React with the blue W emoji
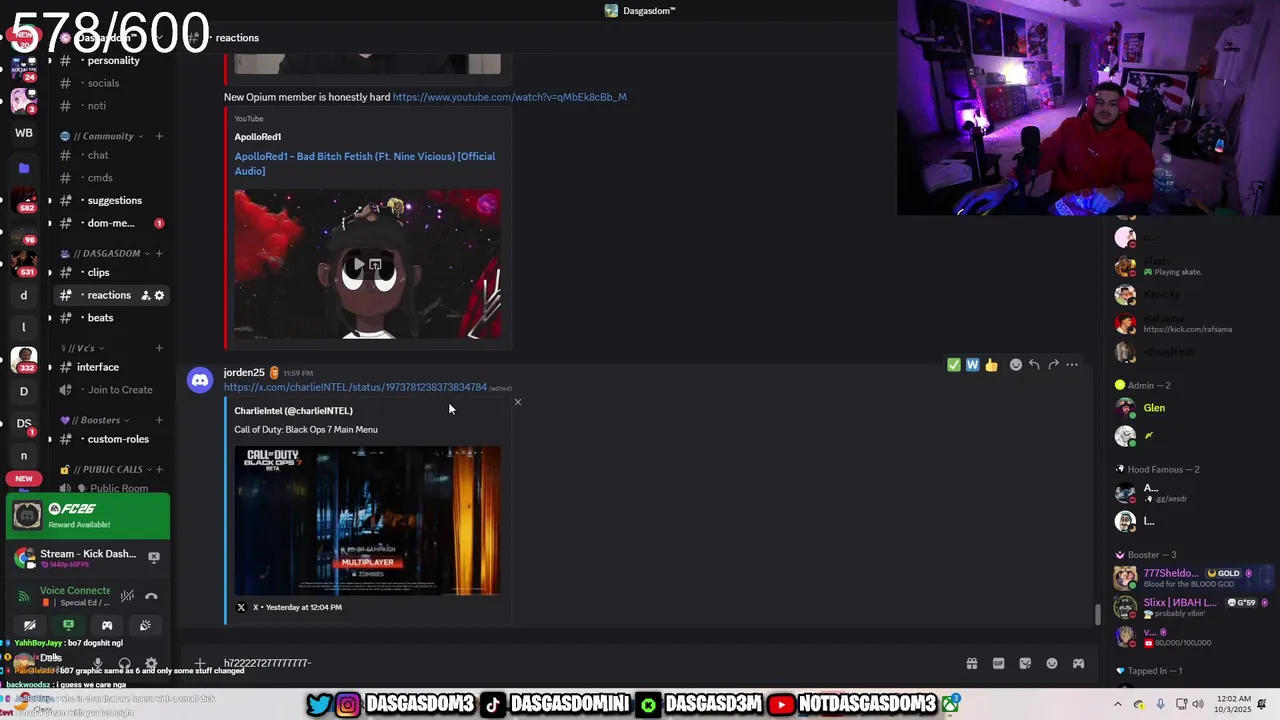This screenshot has height=720, width=1280. click(x=972, y=365)
